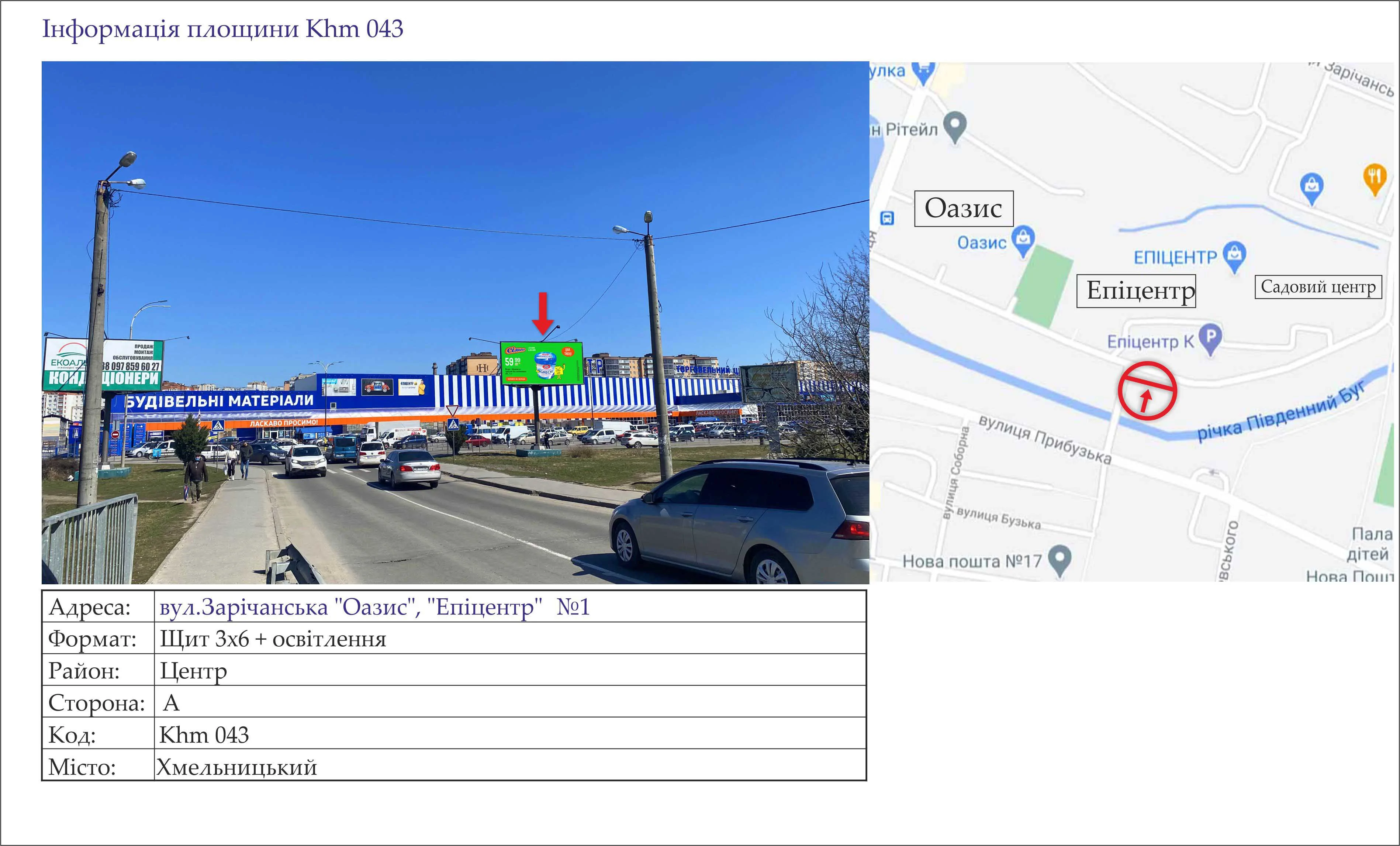This screenshot has width=1400, height=846.
Task: Click the title Інформація площини Khm 043
Action: point(223,29)
